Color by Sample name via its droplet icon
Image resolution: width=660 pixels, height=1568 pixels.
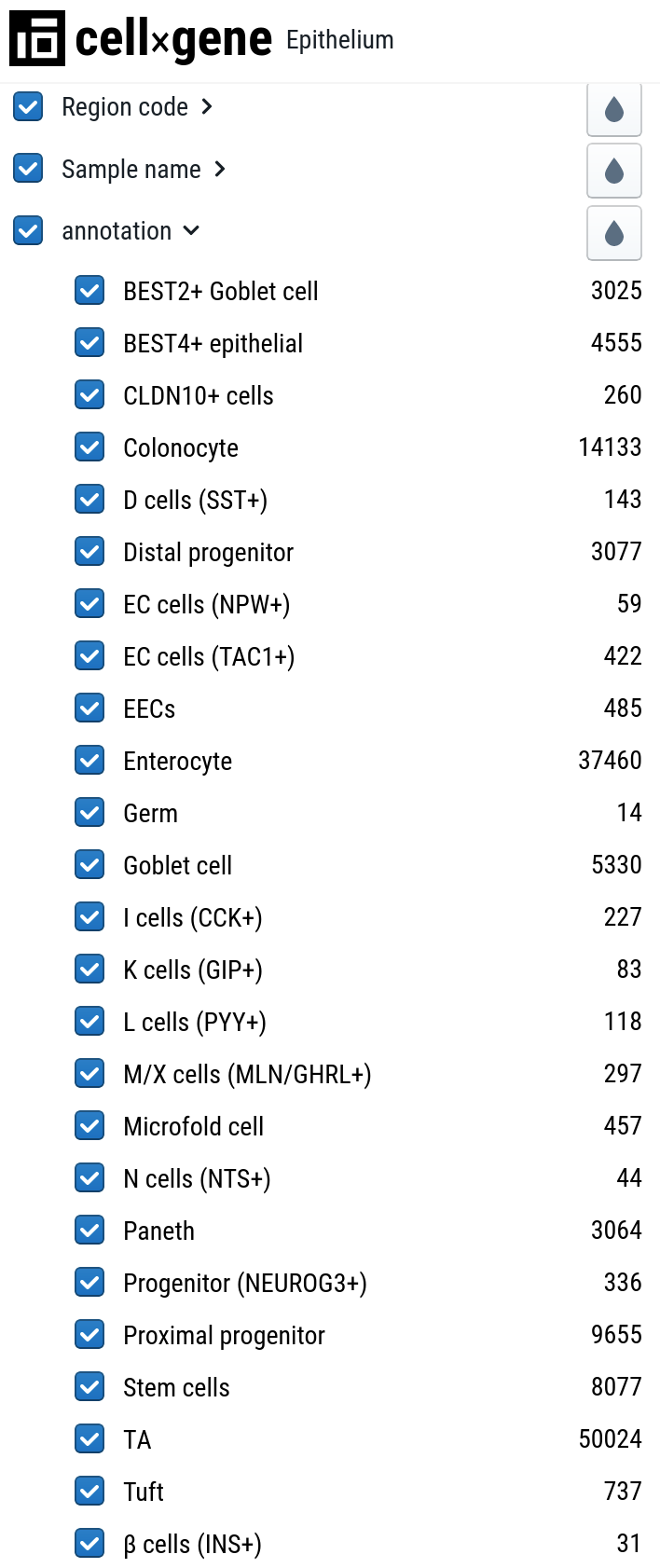(613, 171)
